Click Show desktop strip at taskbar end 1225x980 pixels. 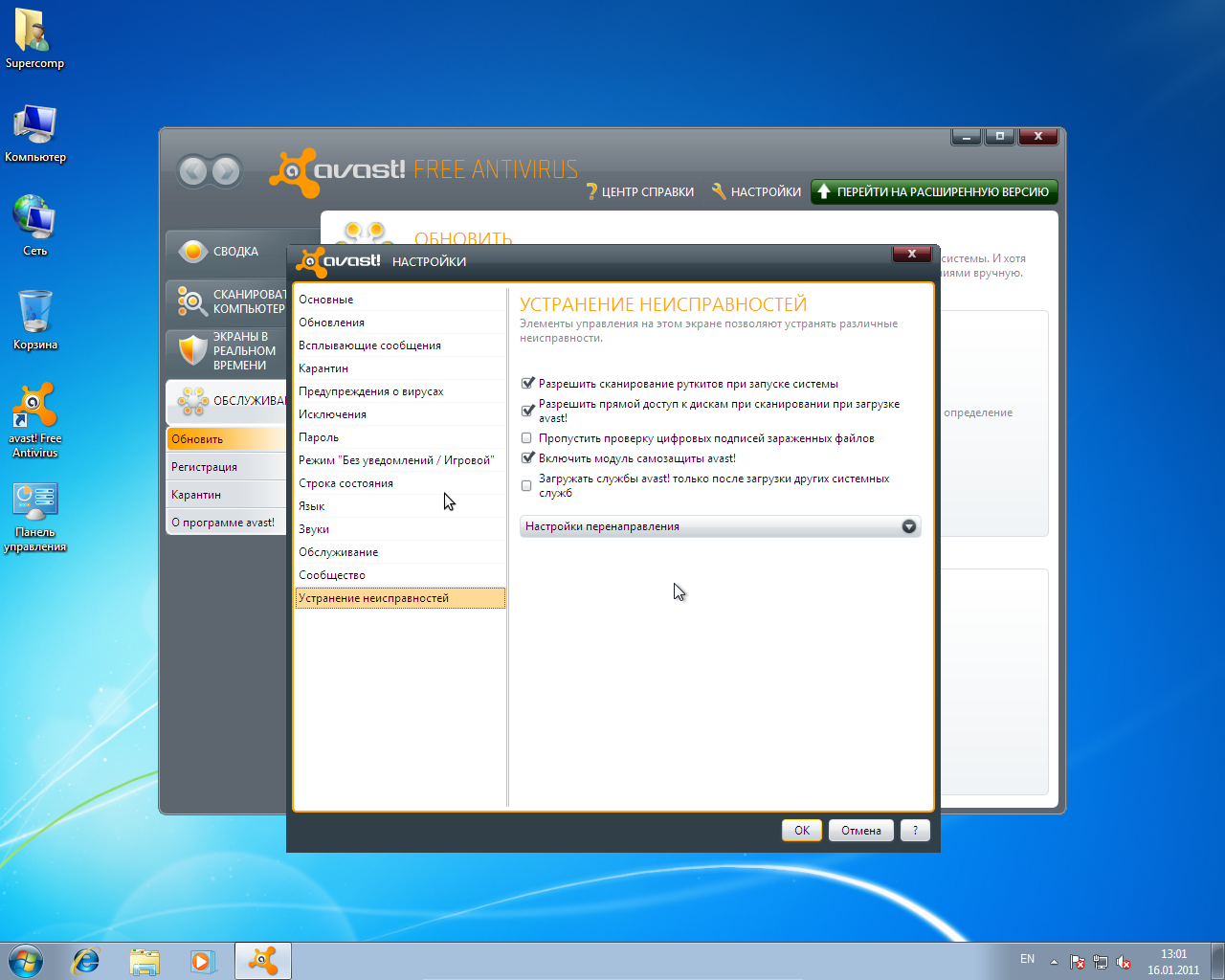tap(1217, 961)
